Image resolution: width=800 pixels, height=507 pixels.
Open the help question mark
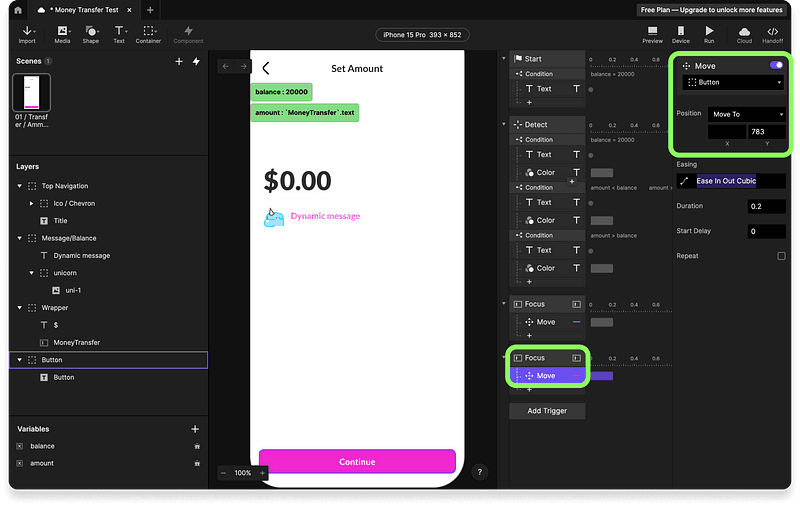480,472
